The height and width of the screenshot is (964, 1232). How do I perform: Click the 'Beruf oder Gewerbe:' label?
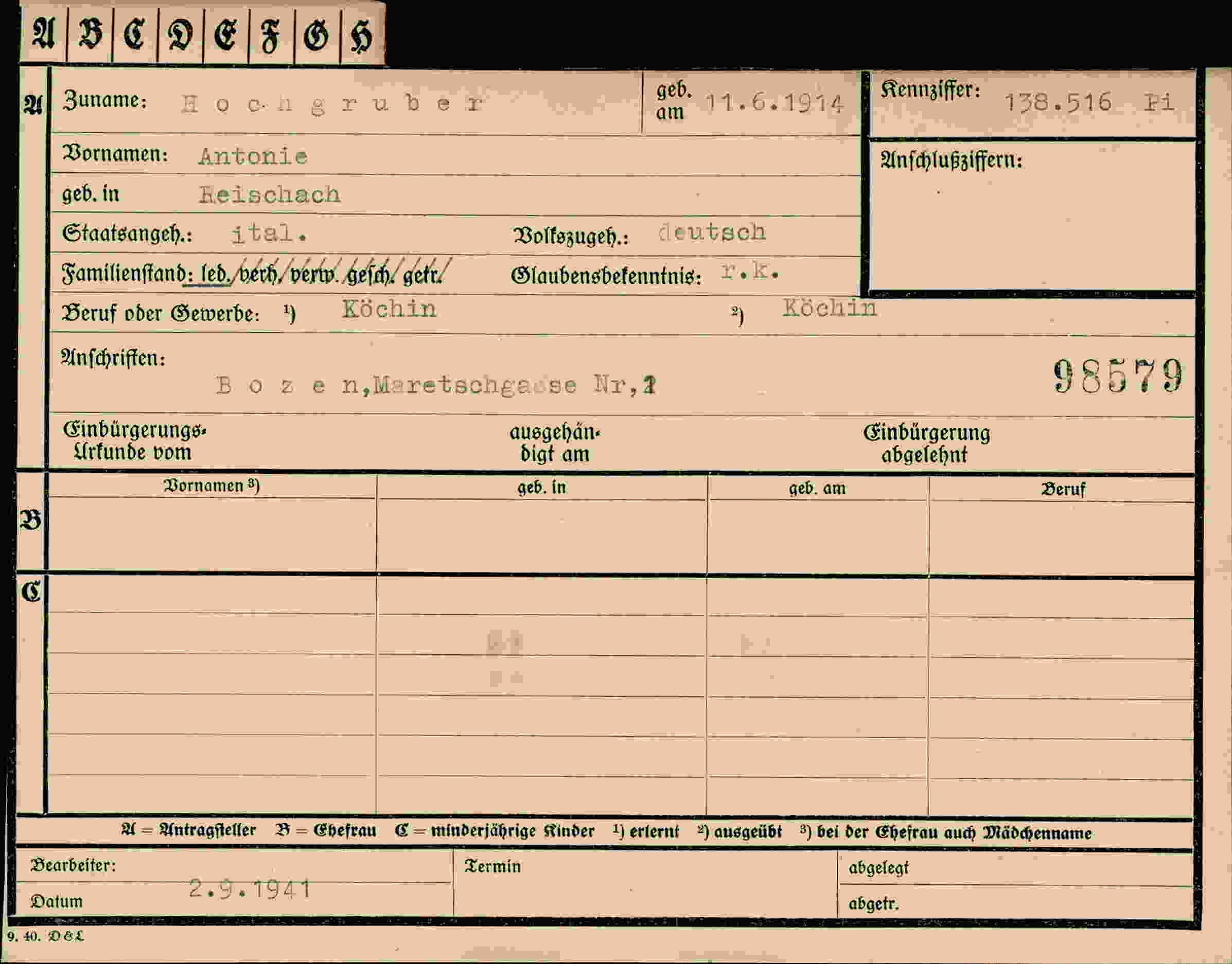161,313
